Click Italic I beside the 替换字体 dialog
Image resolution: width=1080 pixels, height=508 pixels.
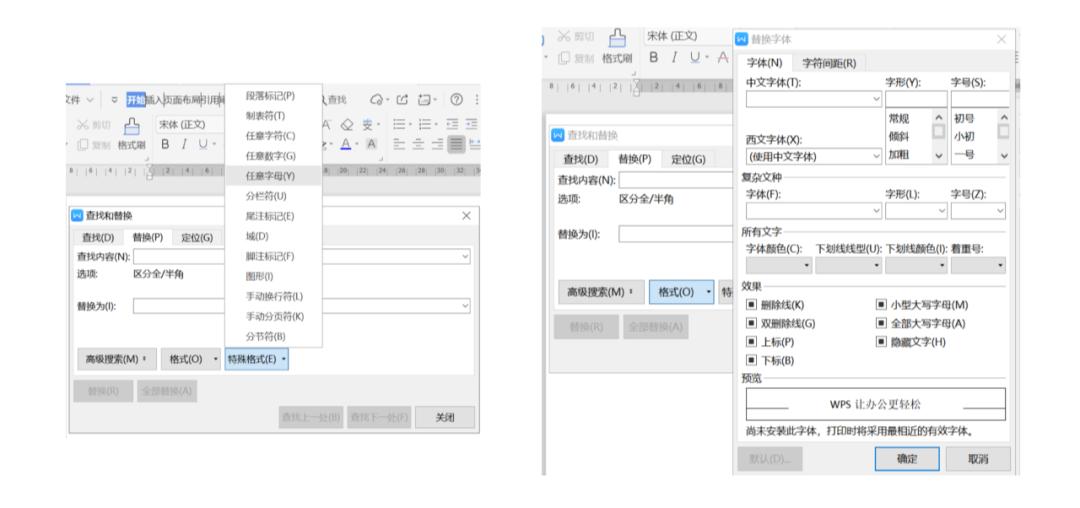(x=674, y=58)
